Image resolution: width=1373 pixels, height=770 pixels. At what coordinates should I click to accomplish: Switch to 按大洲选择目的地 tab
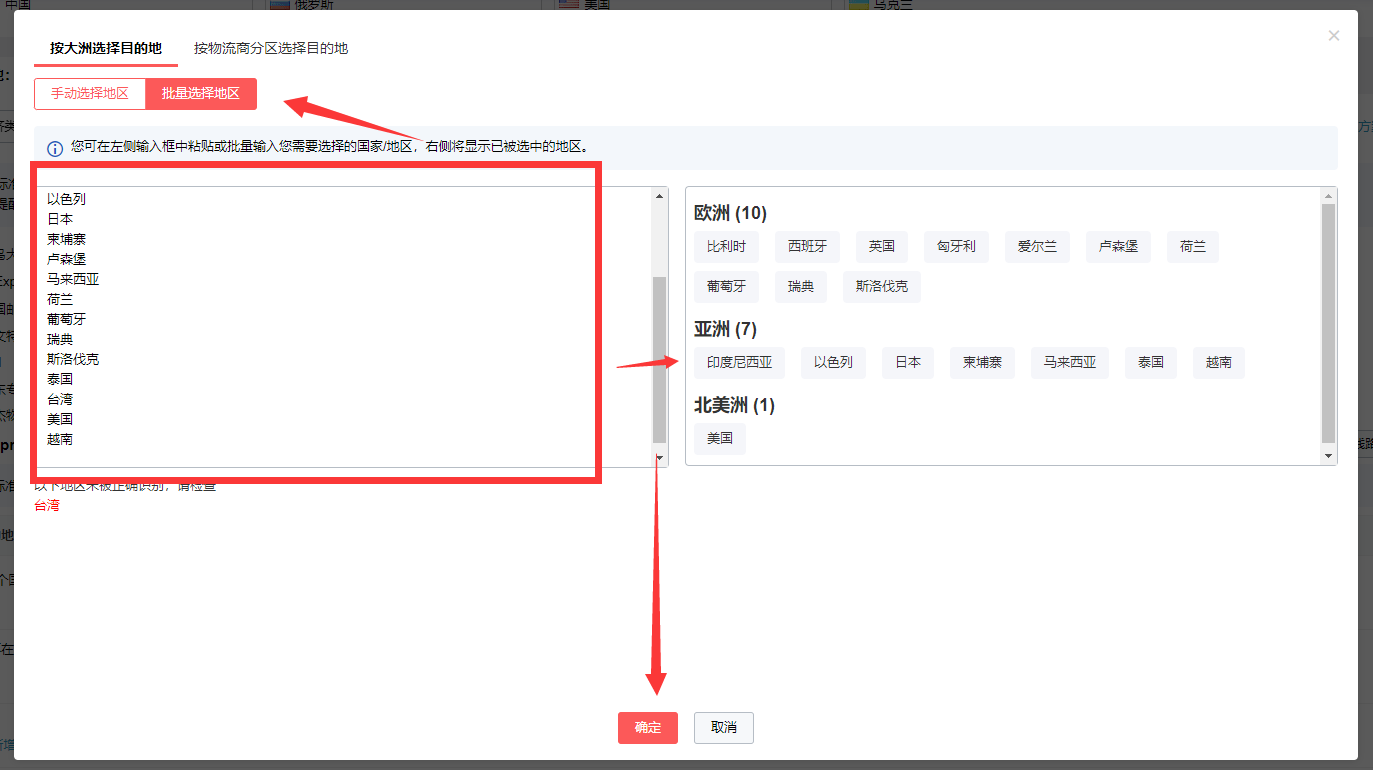(106, 48)
